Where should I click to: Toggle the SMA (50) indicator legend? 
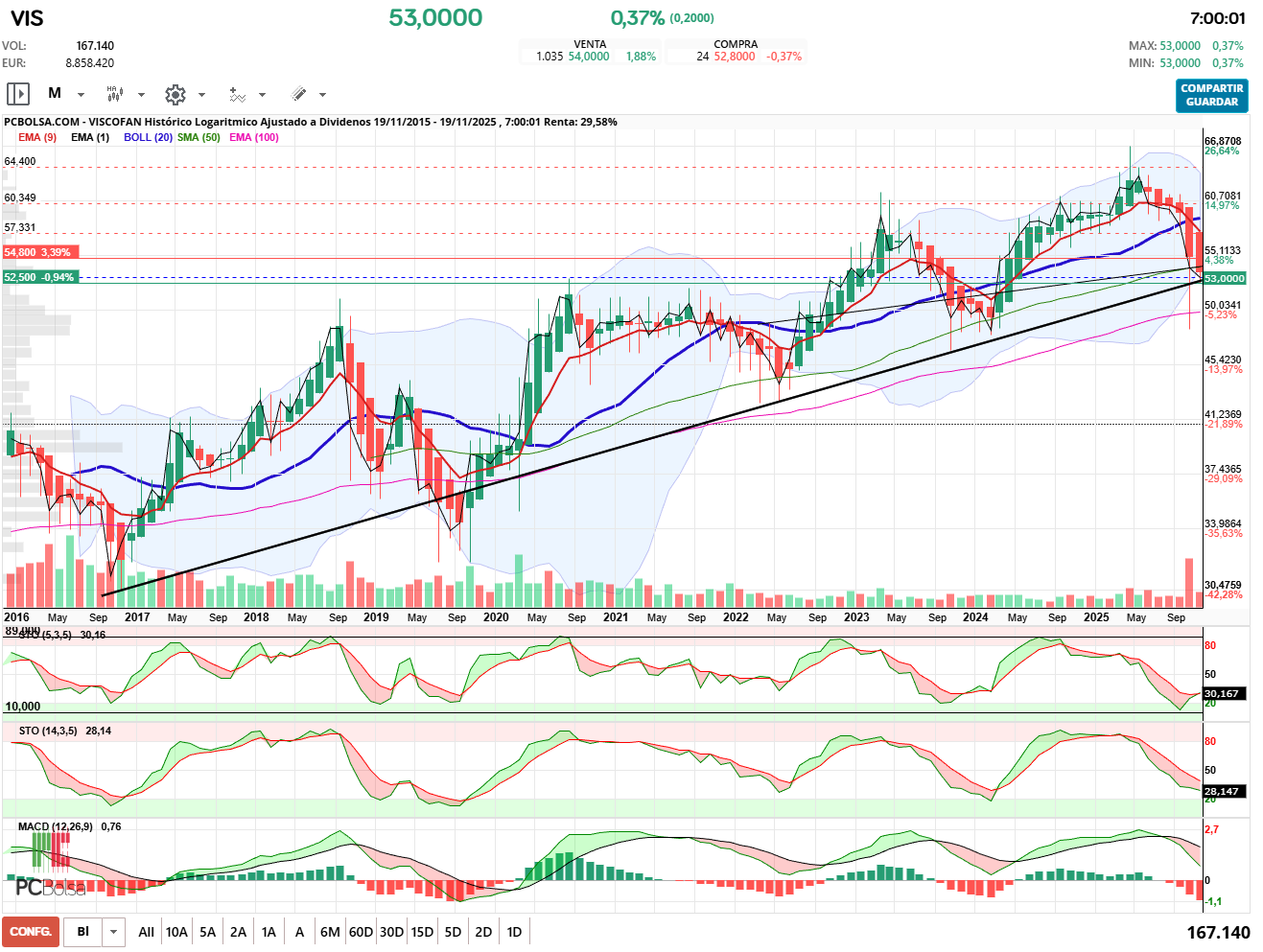199,137
